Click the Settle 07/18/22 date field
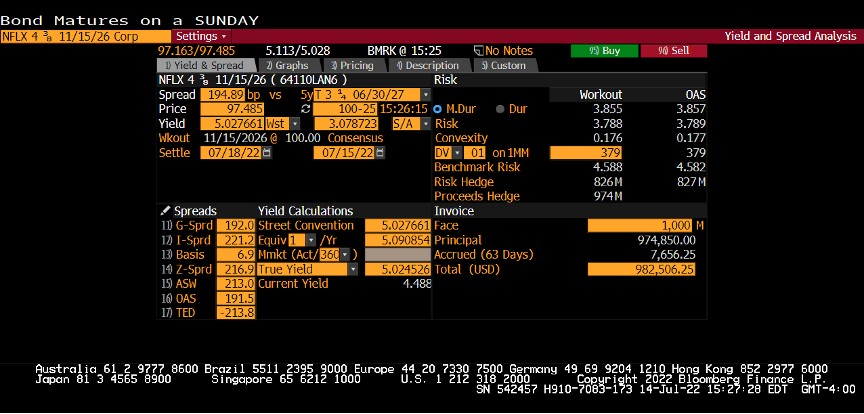The height and width of the screenshot is (414, 864). coord(231,153)
